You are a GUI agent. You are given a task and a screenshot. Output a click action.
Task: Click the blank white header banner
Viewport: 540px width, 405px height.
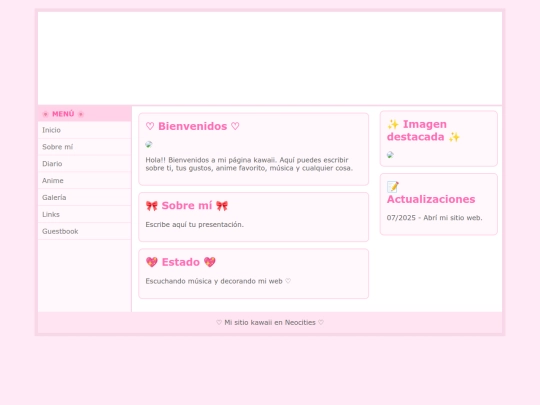(270, 58)
